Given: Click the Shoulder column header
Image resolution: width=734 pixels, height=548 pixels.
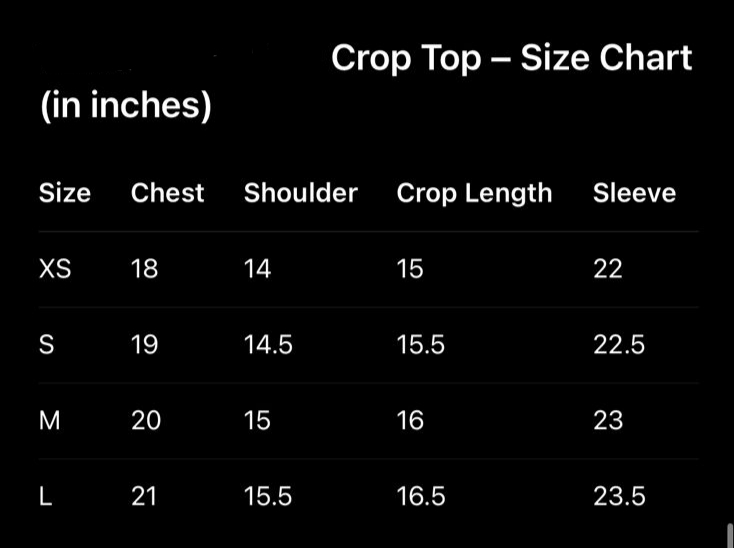Looking at the screenshot, I should 300,193.
